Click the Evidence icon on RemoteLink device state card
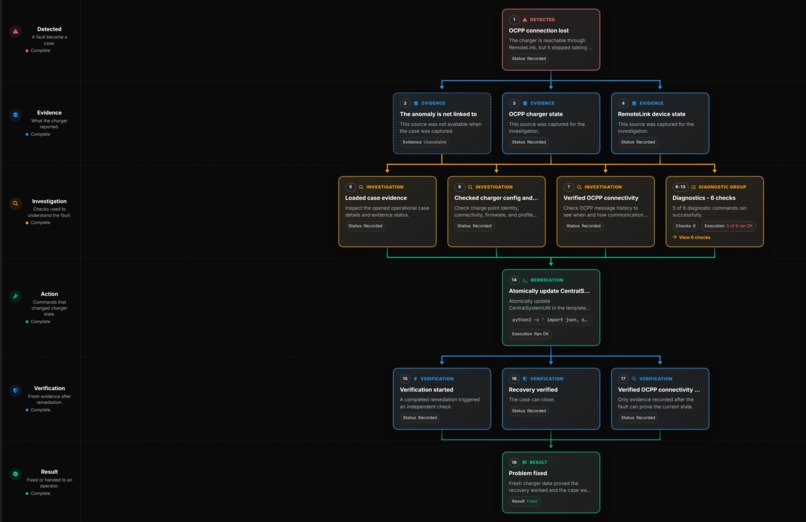 (634, 103)
